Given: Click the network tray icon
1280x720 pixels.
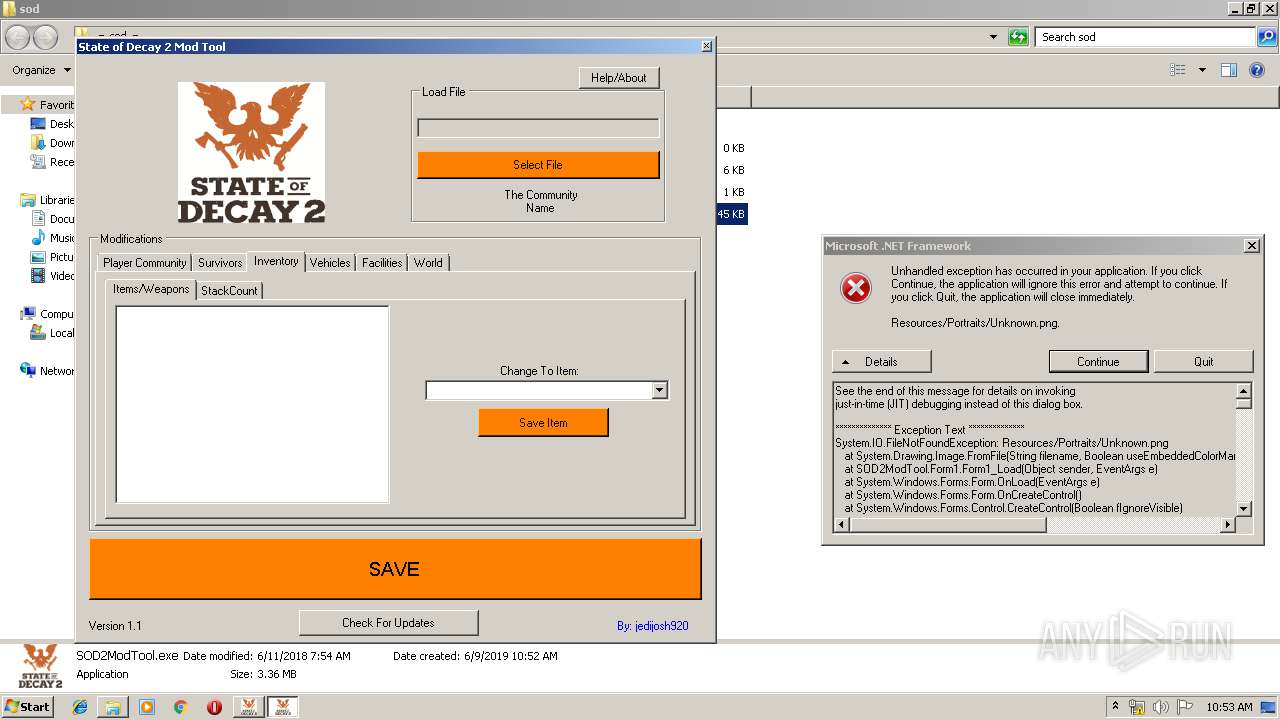Looking at the screenshot, I should click(x=1138, y=707).
